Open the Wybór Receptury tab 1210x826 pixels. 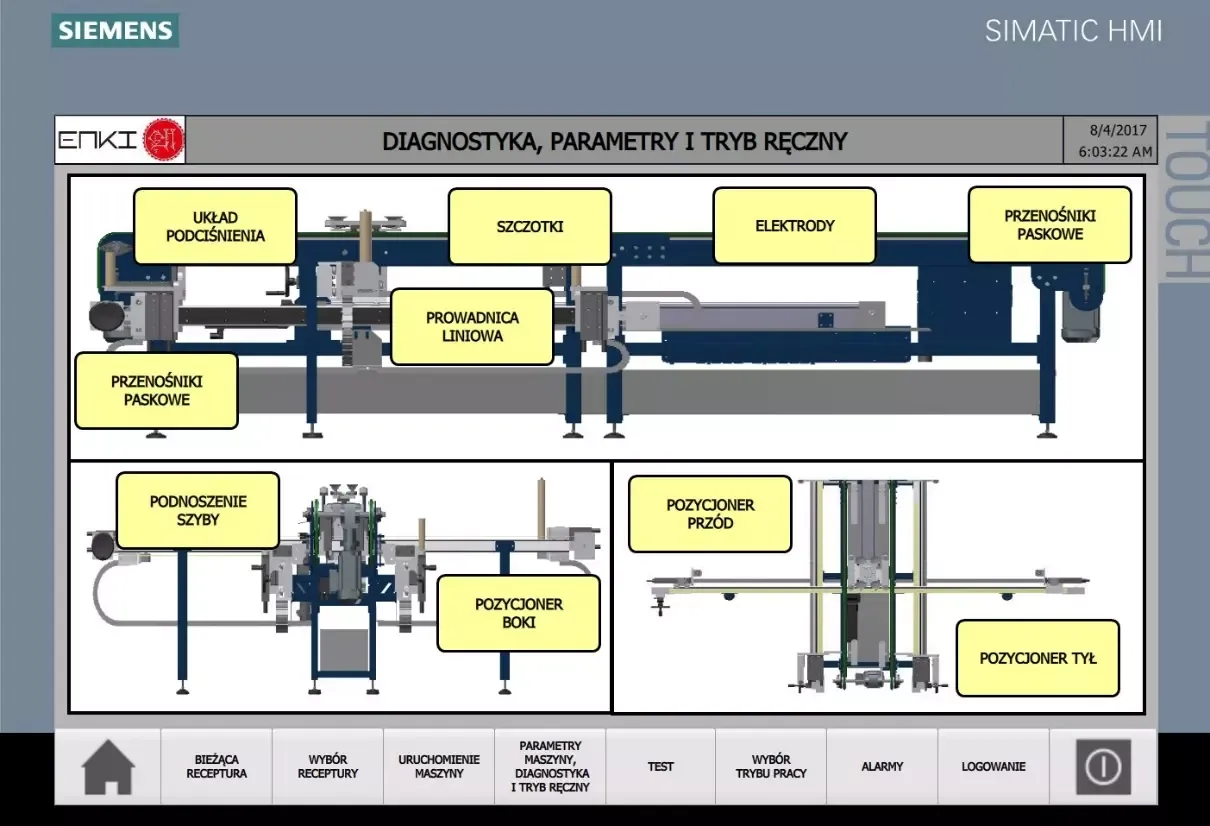pyautogui.click(x=327, y=767)
